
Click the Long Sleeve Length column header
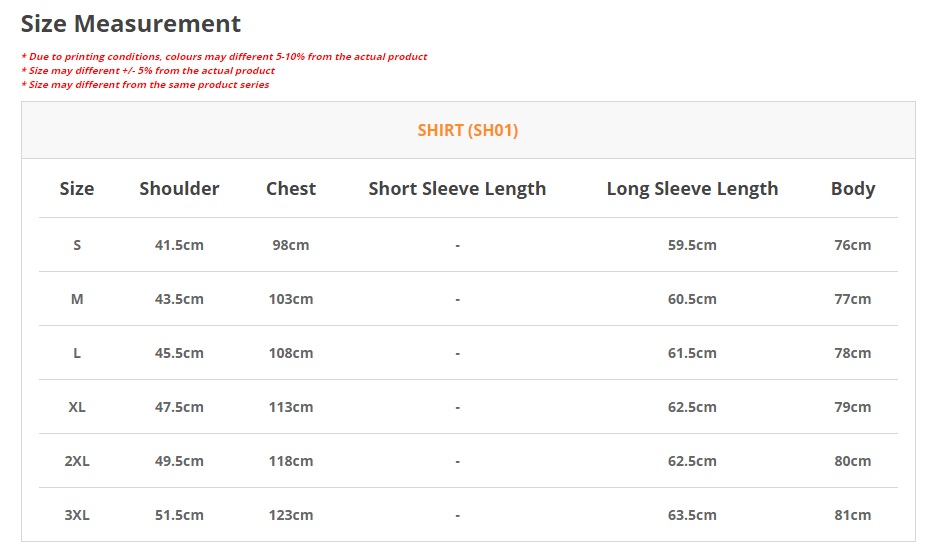point(692,189)
